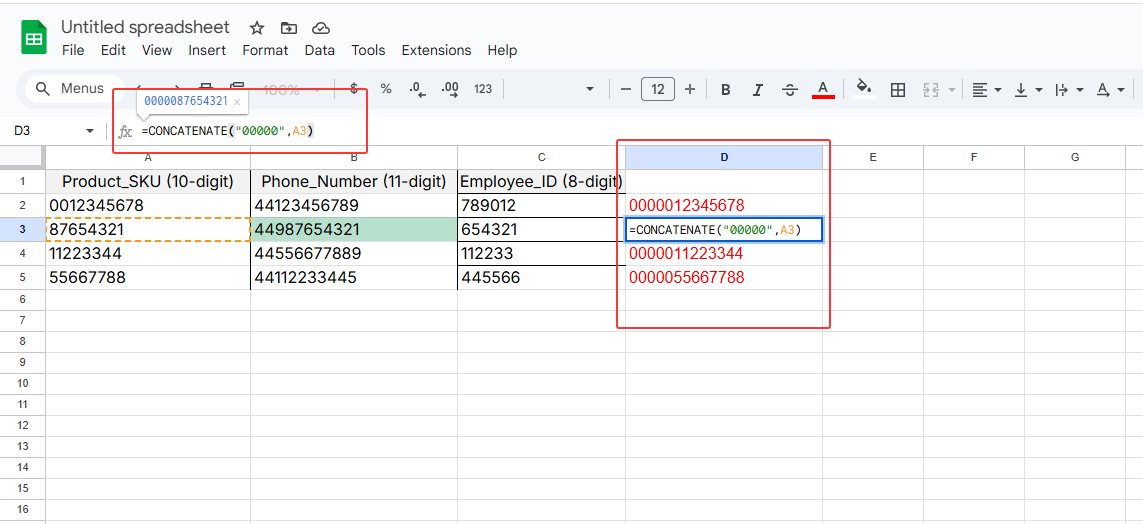The image size is (1143, 524).
Task: Click the move to folder icon
Action: [x=289, y=28]
